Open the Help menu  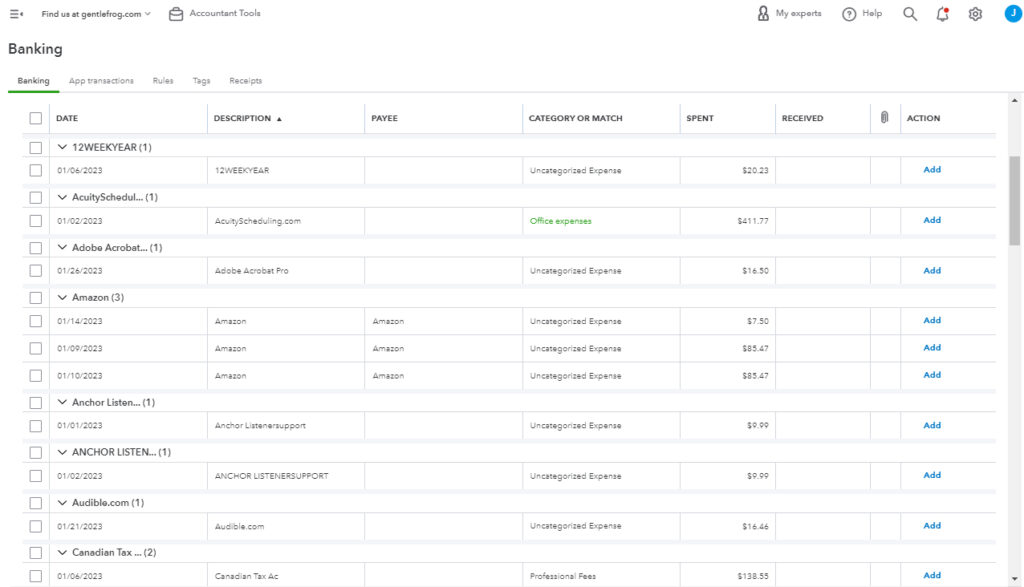click(x=860, y=13)
